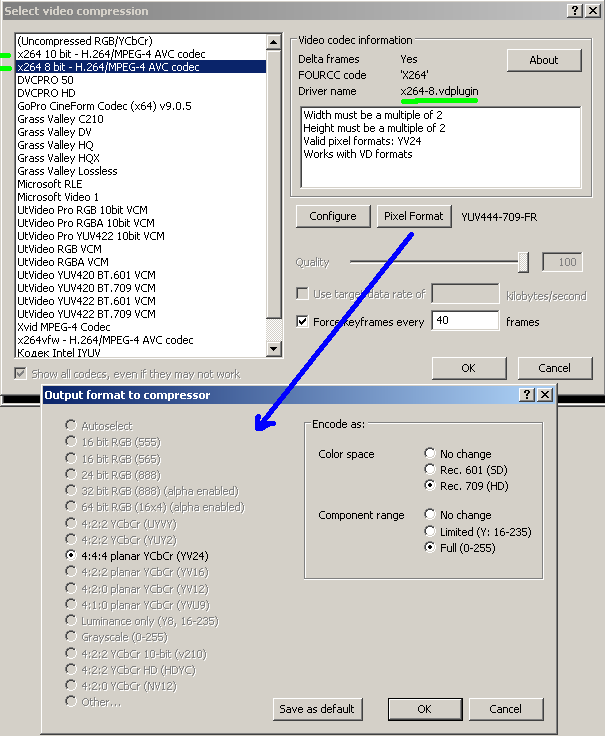Click the keyframes interval field showing 40

(x=465, y=321)
